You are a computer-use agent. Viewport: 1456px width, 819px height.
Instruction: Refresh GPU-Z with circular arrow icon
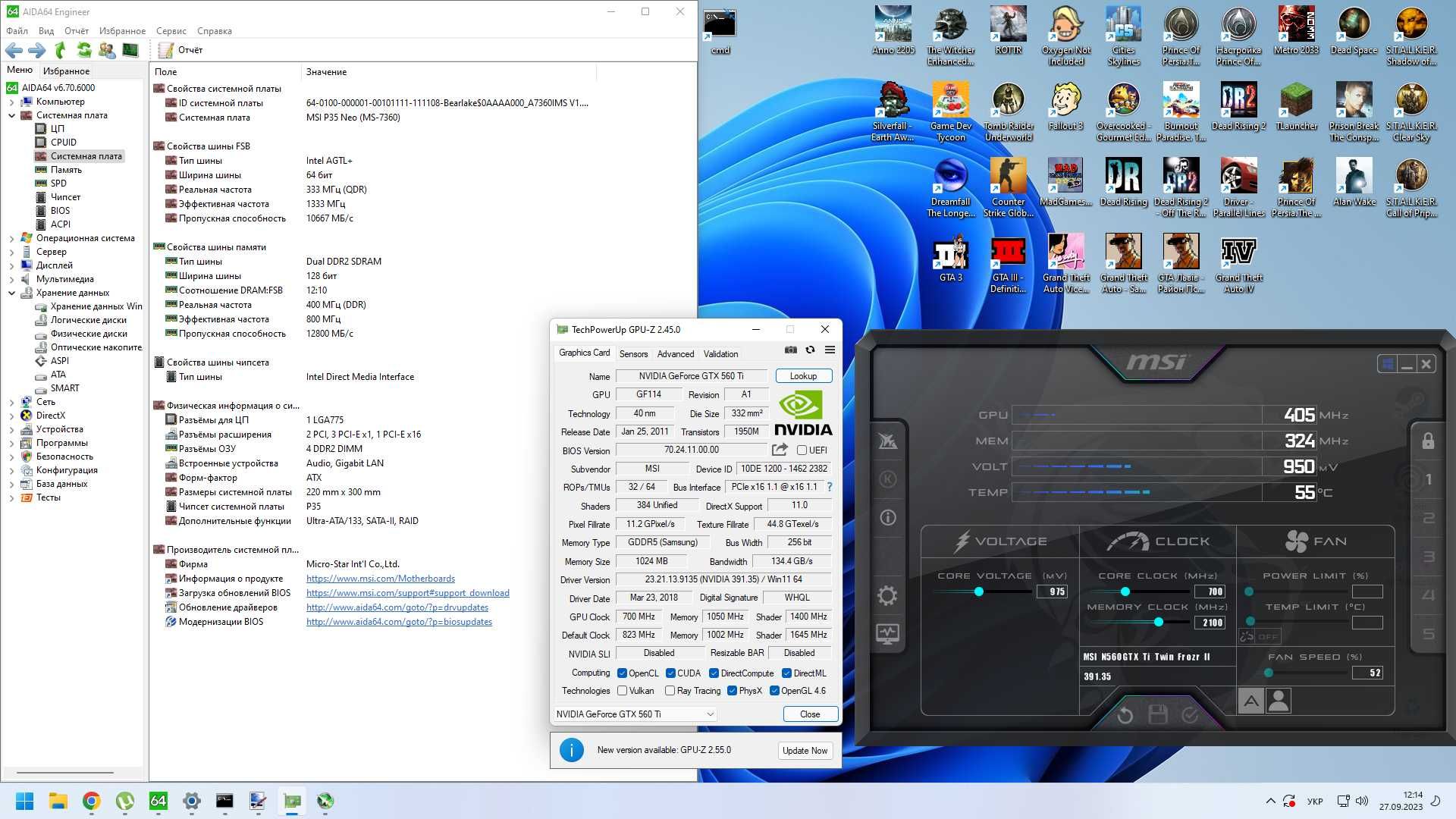[810, 350]
